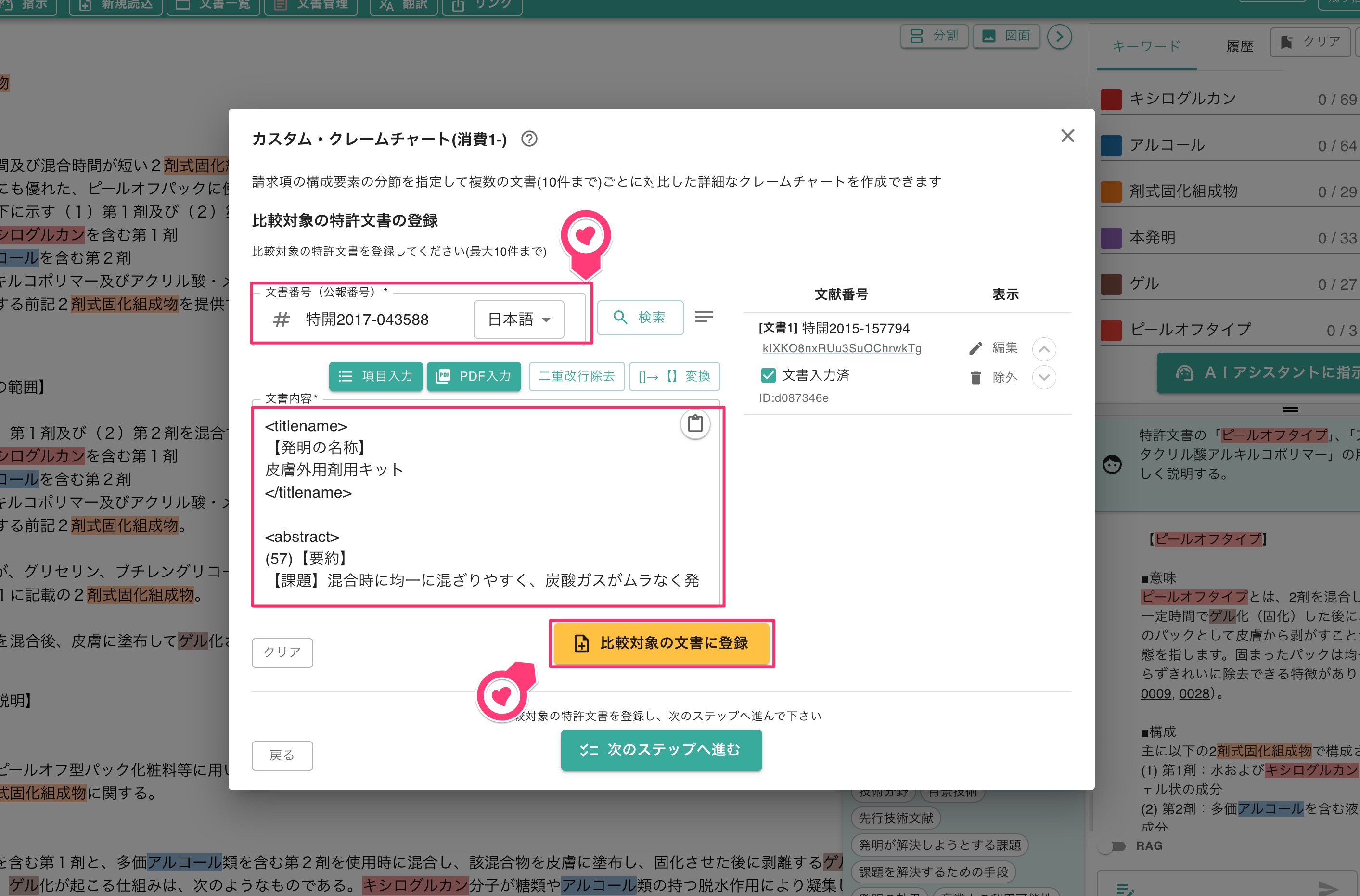Click the 本発明 keyword row text
This screenshot has width=1360, height=896.
[1152, 238]
